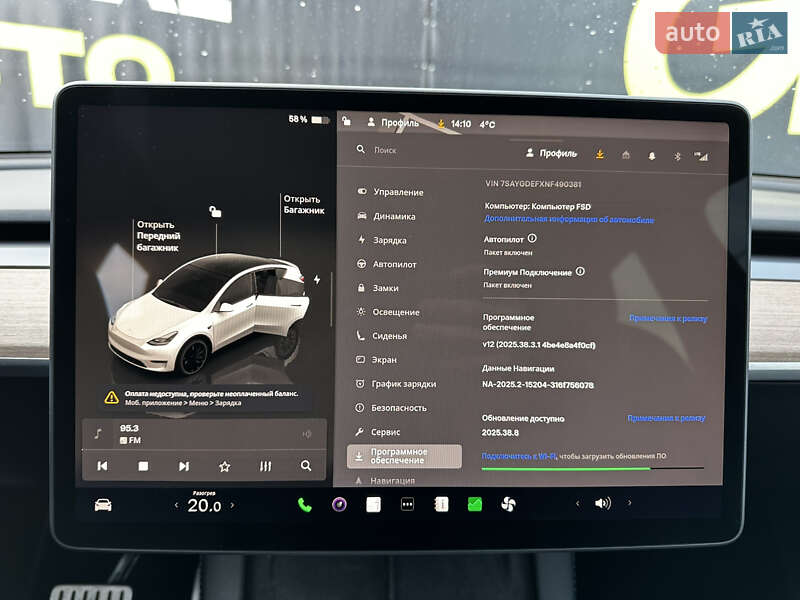800x600 pixels.
Task: Open the phone app from the bottom dock
Action: point(302,504)
